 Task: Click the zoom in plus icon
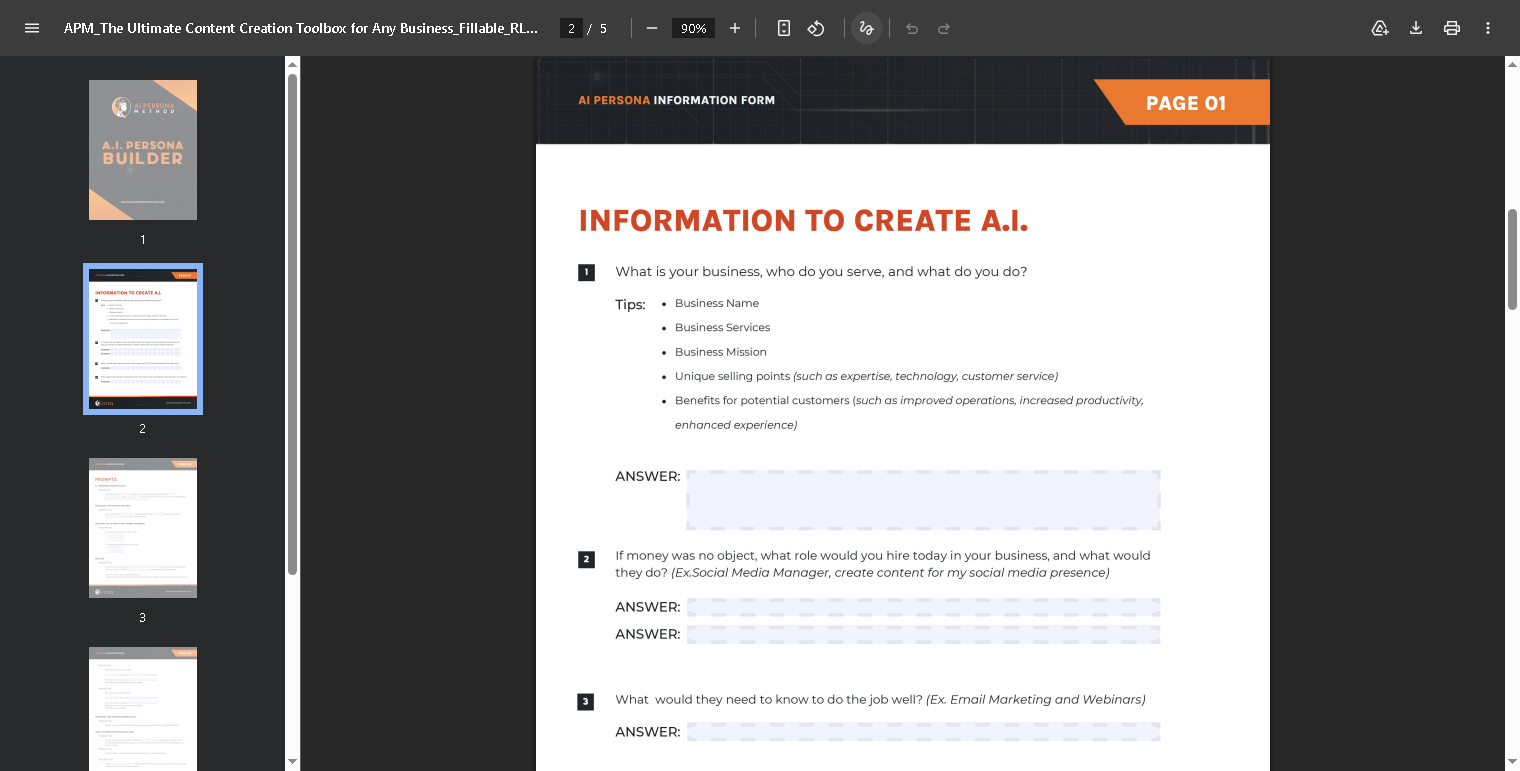(735, 28)
